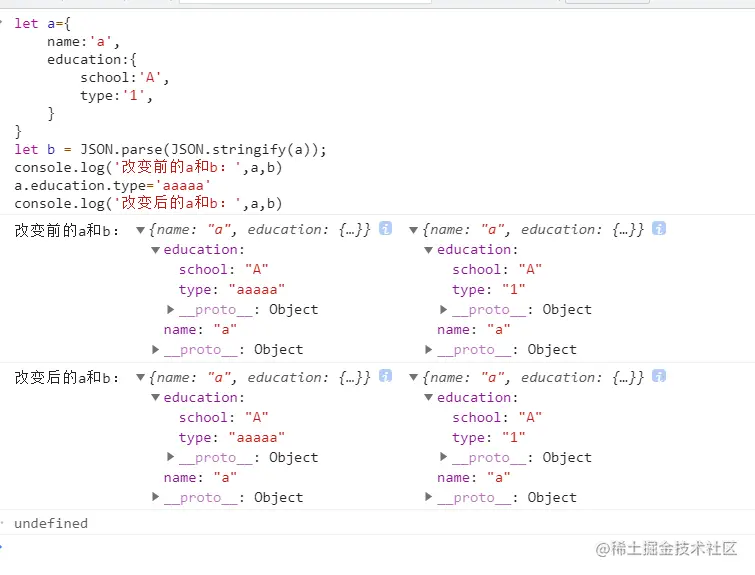Click the 'let a={' code line
Viewport: 755px width, 575px height.
42,24
